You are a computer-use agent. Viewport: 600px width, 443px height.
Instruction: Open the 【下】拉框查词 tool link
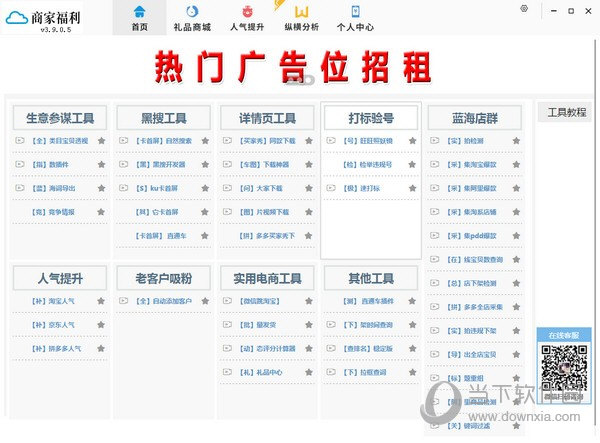pyautogui.click(x=364, y=372)
